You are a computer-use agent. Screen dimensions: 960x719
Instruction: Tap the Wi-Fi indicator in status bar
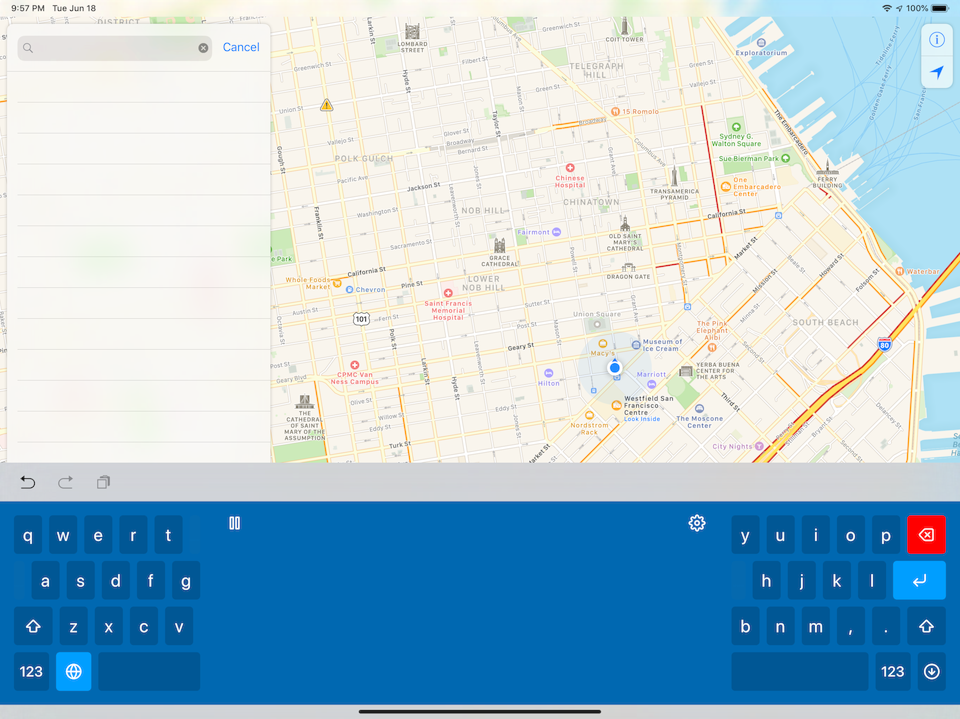(x=887, y=9)
